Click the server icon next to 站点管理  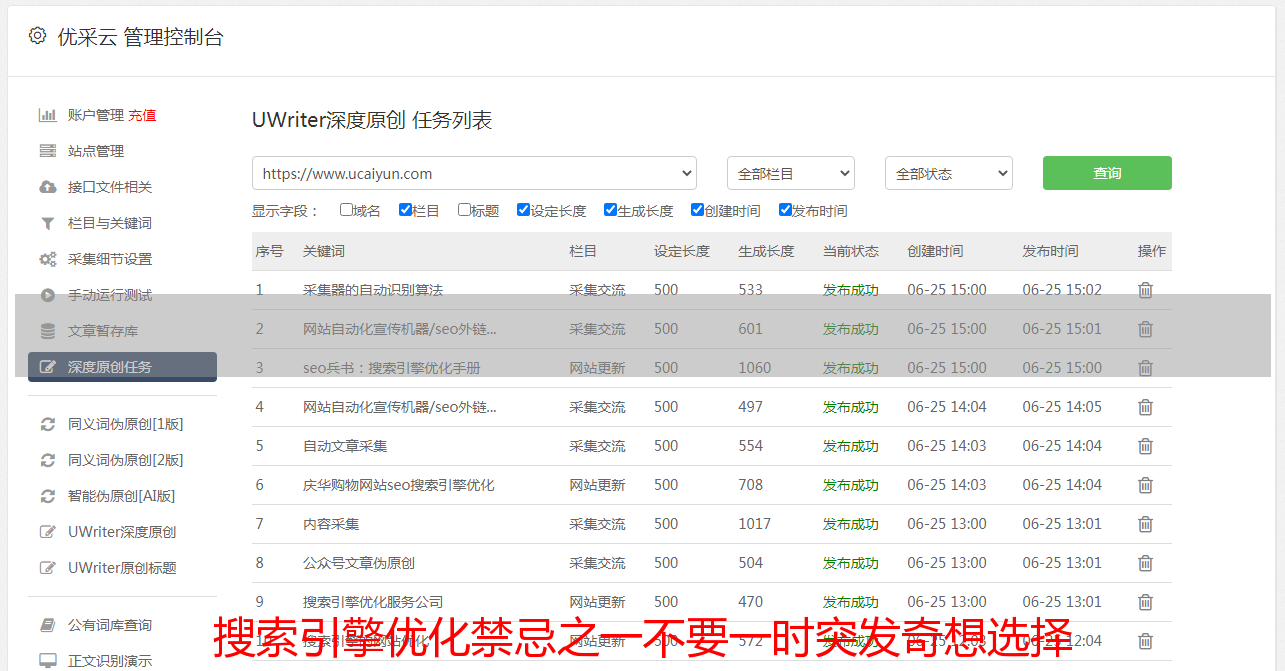point(47,151)
